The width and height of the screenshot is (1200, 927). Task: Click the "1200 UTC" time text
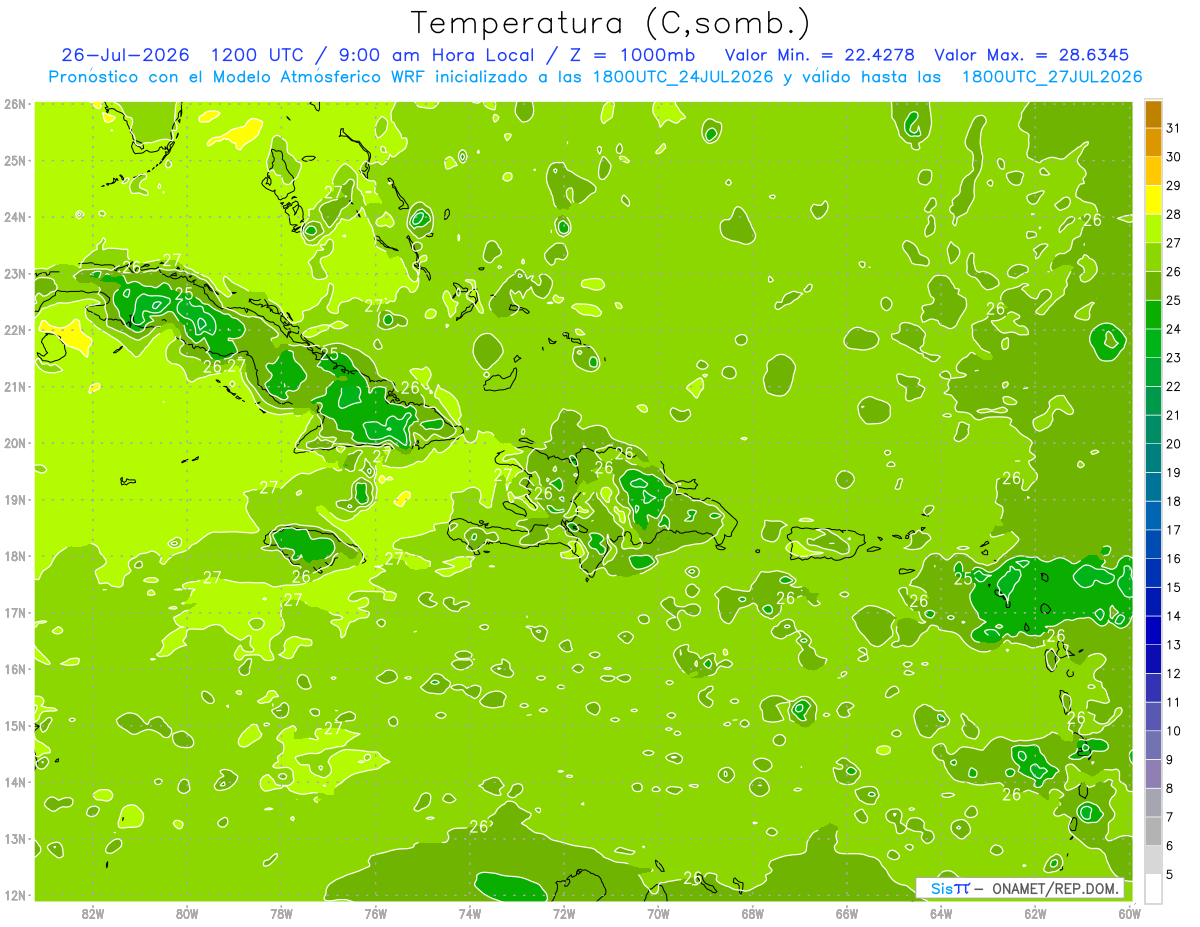tap(258, 55)
